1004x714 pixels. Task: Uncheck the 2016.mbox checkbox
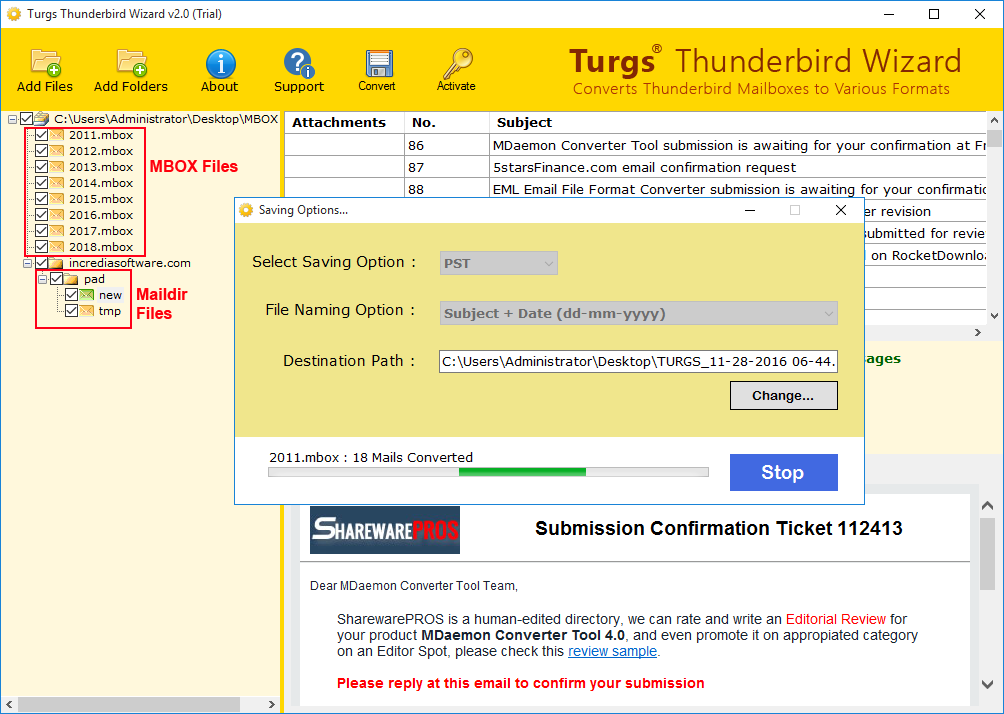[x=41, y=215]
